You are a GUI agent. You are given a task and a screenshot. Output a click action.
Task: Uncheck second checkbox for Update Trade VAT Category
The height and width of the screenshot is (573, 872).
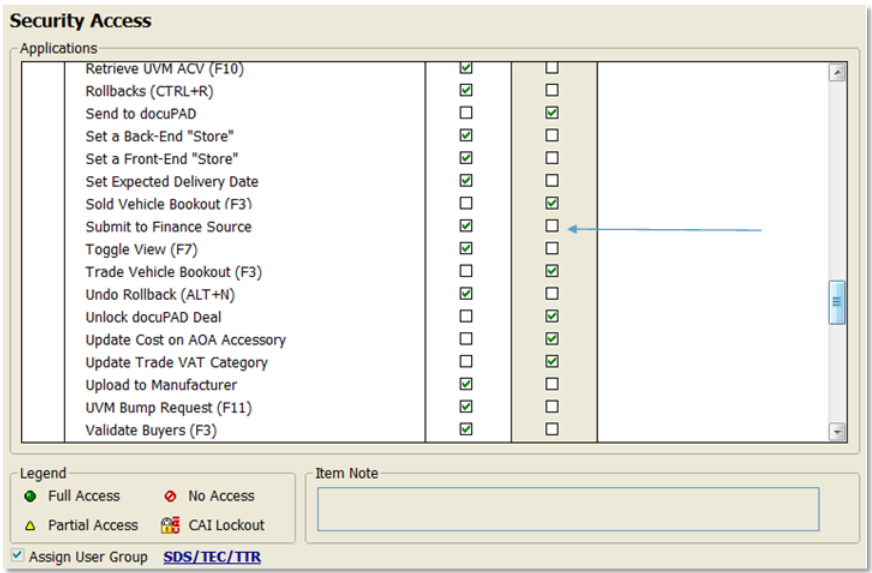tap(552, 362)
